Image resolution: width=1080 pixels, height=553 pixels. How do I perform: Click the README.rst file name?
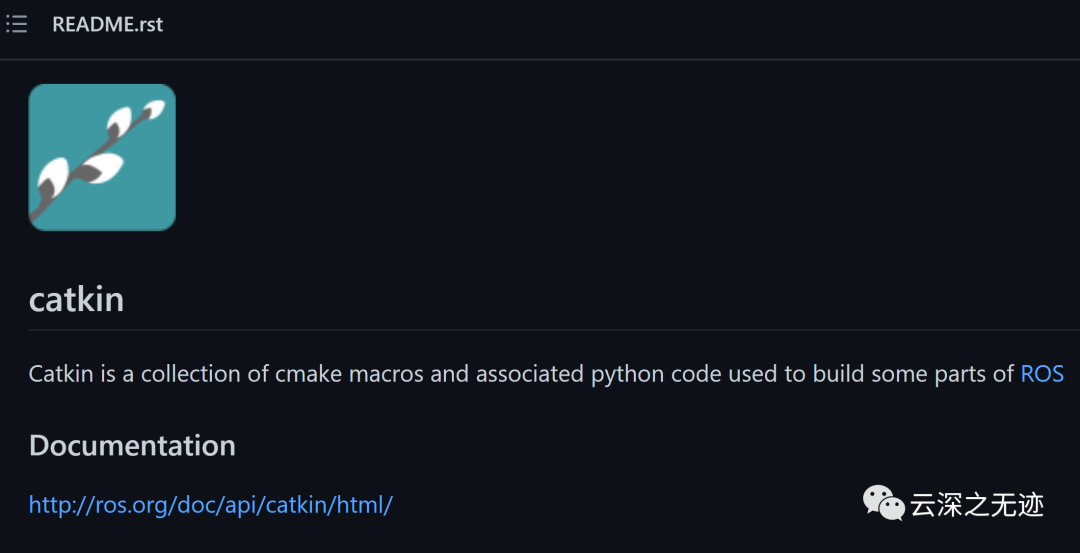pos(107,25)
